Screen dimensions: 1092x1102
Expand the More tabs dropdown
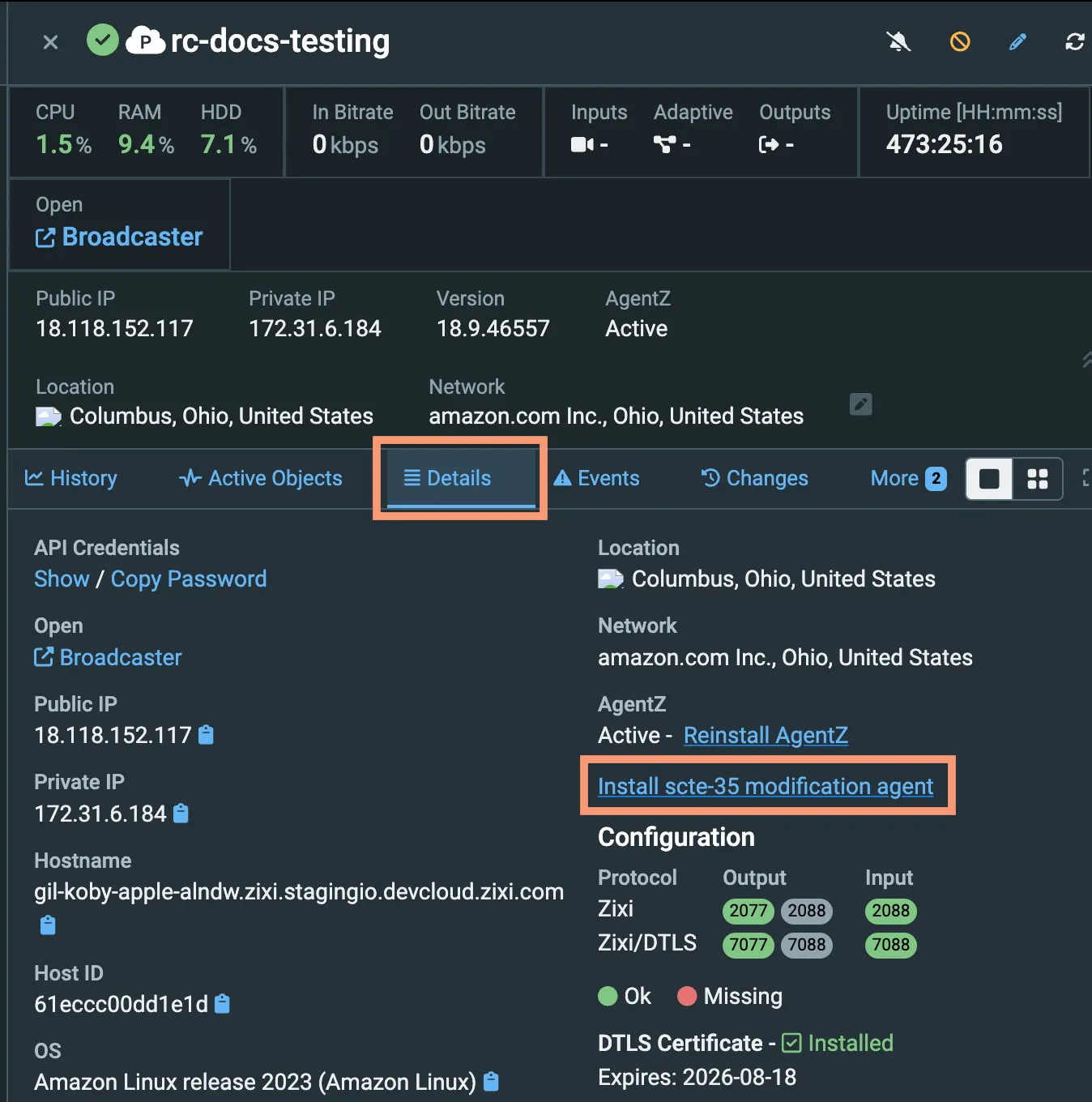(x=908, y=478)
